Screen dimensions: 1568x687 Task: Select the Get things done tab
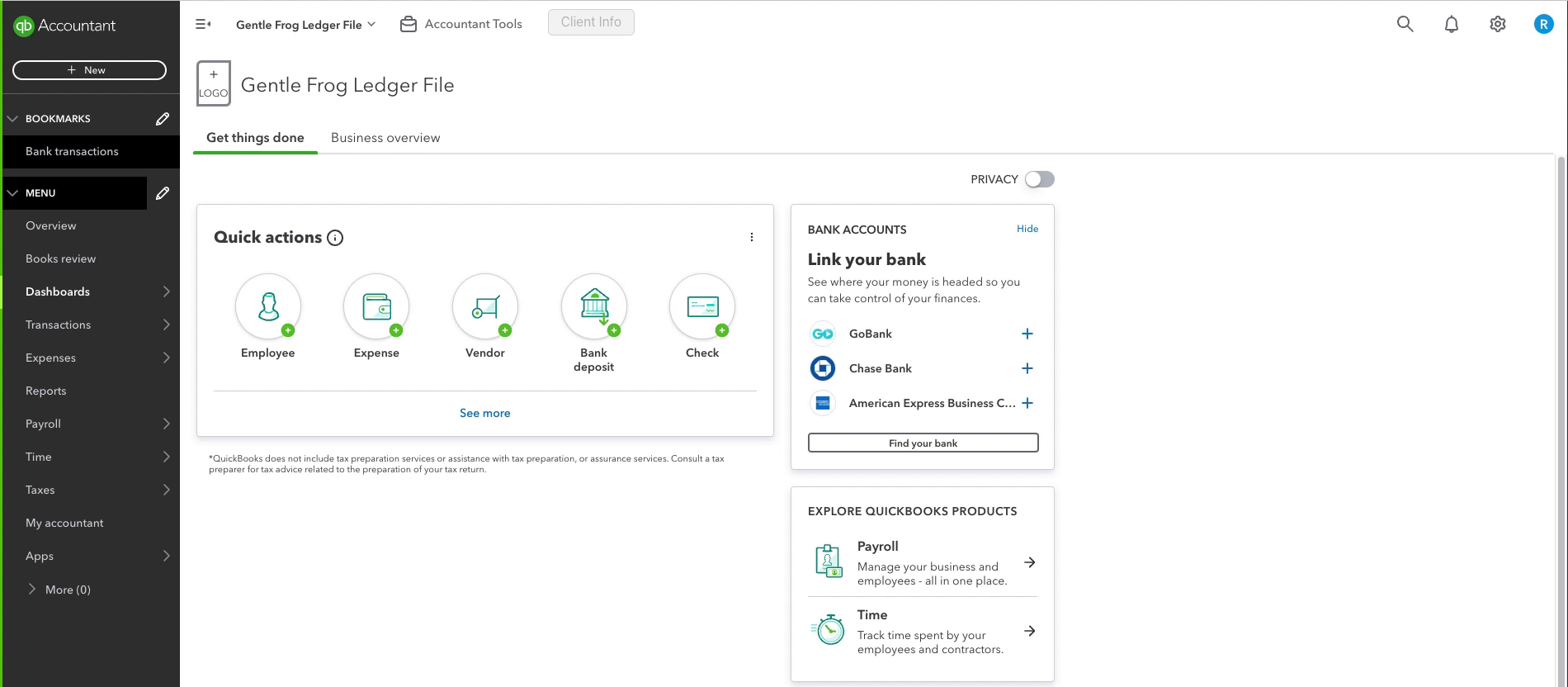coord(255,138)
